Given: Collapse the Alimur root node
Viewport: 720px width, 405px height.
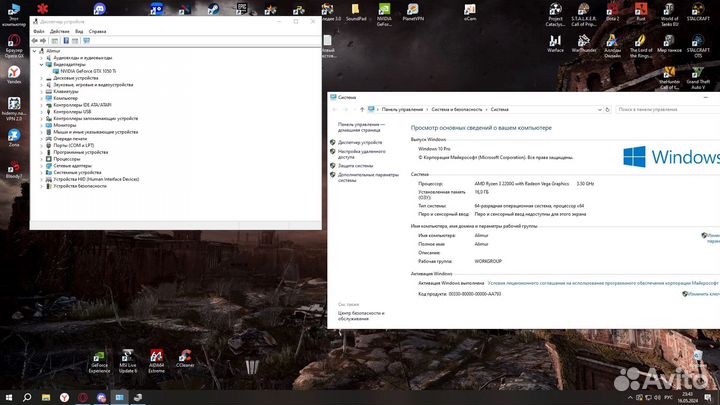Looking at the screenshot, I should coord(34,51).
